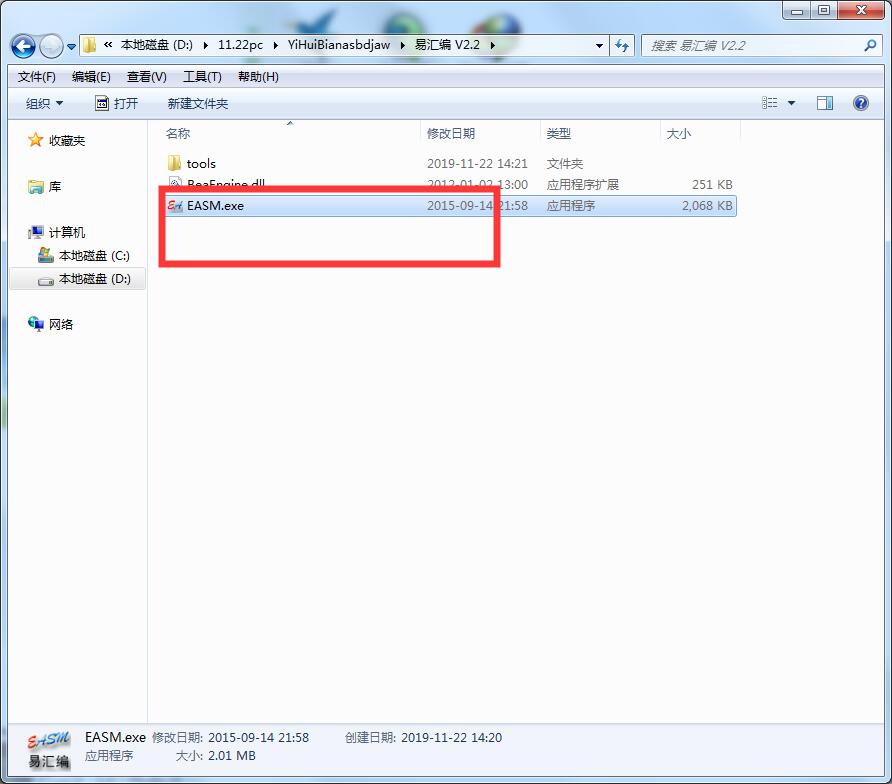
Task: Click 大小 2.01 MB in details pane
Action: (x=216, y=756)
